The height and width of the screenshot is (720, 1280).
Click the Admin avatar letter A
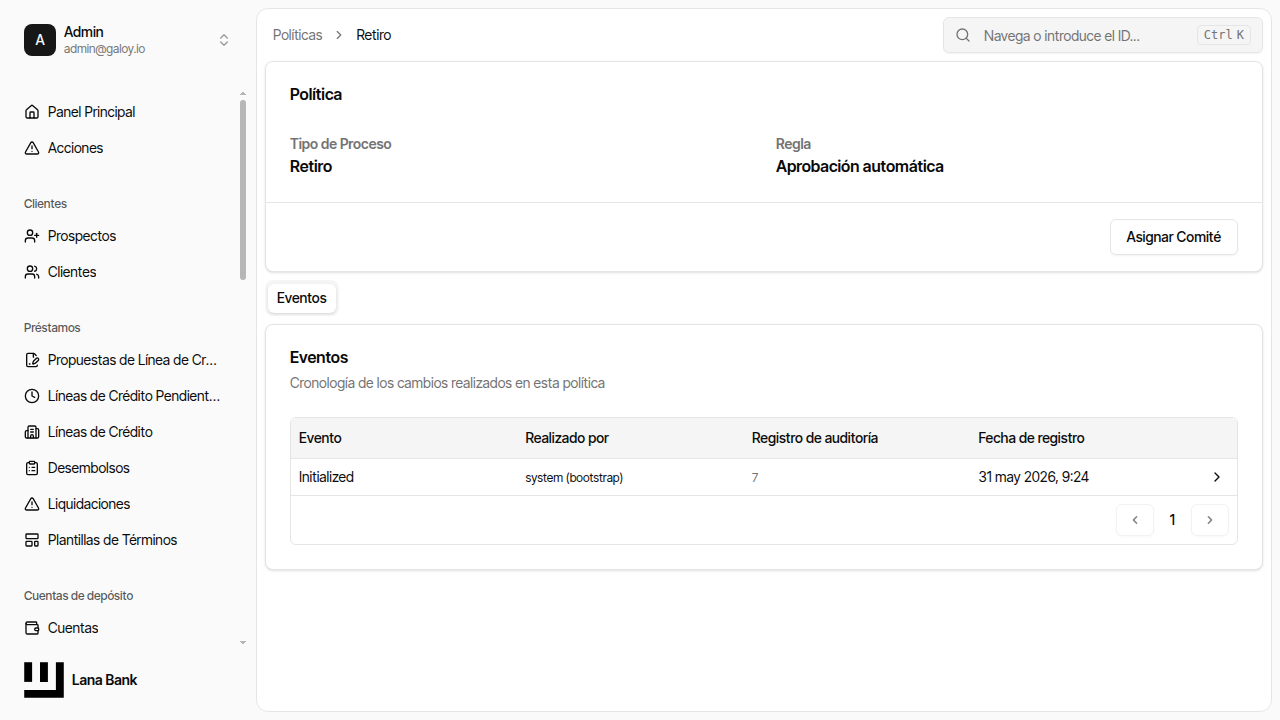(x=40, y=40)
